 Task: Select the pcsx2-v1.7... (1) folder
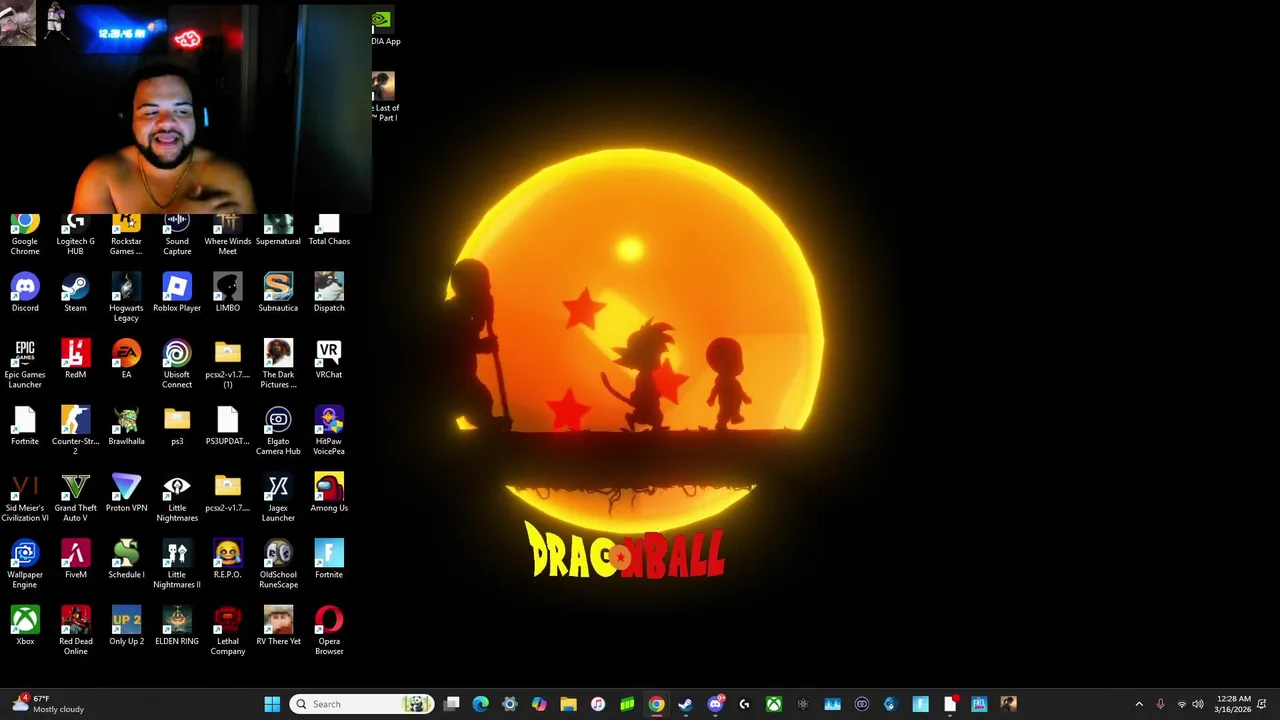[x=228, y=364]
